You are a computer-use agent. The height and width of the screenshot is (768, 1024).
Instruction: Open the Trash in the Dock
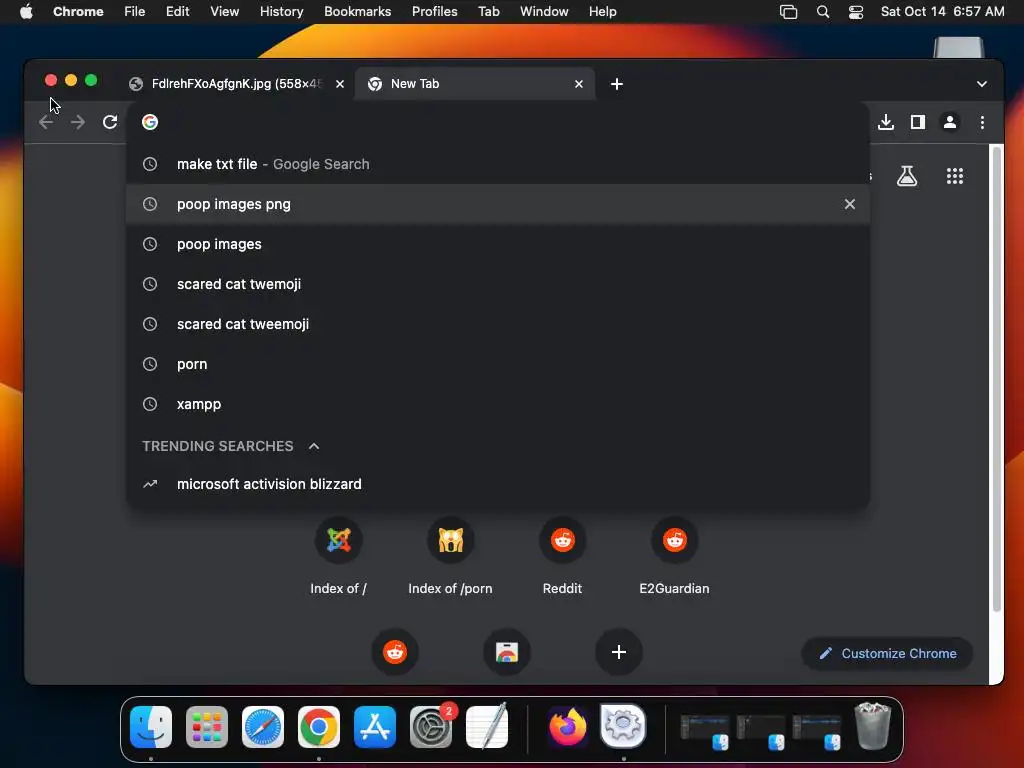coord(873,726)
